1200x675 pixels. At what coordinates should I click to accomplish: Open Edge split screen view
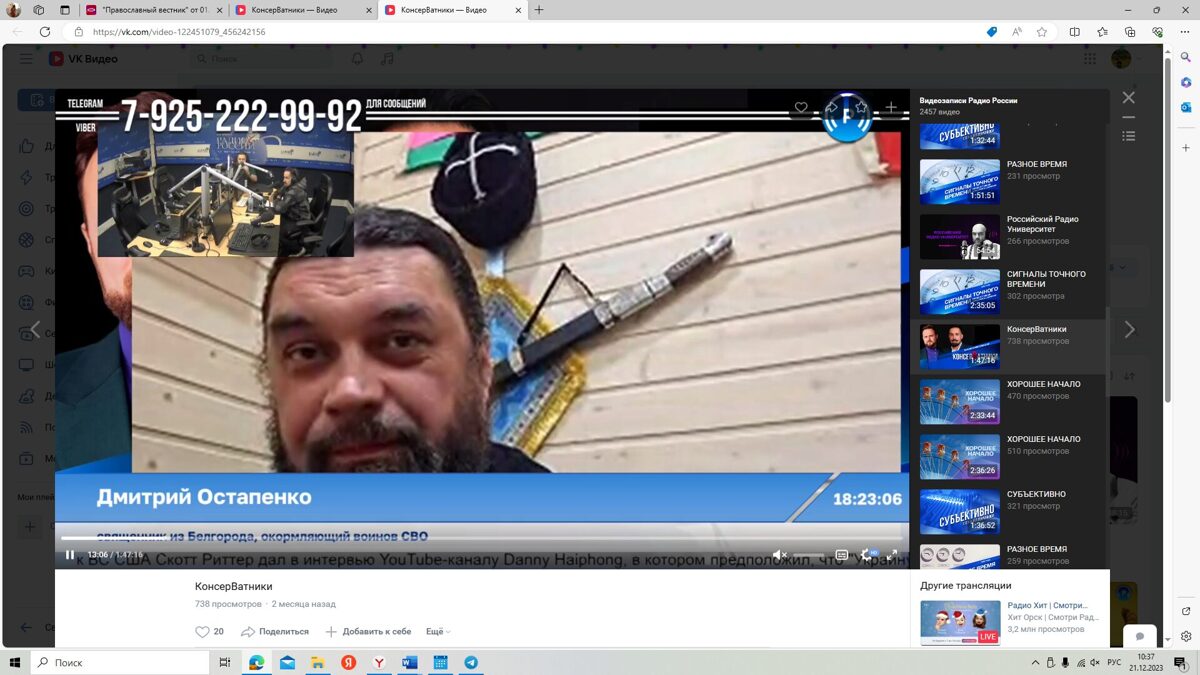pyautogui.click(x=1075, y=32)
